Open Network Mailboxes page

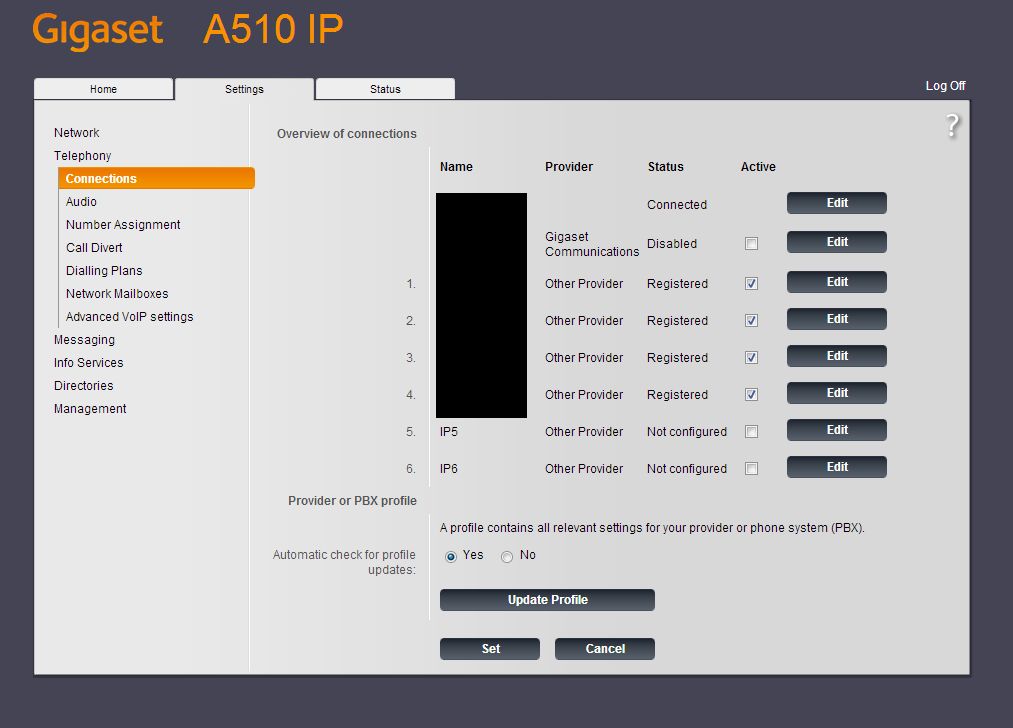coord(117,294)
